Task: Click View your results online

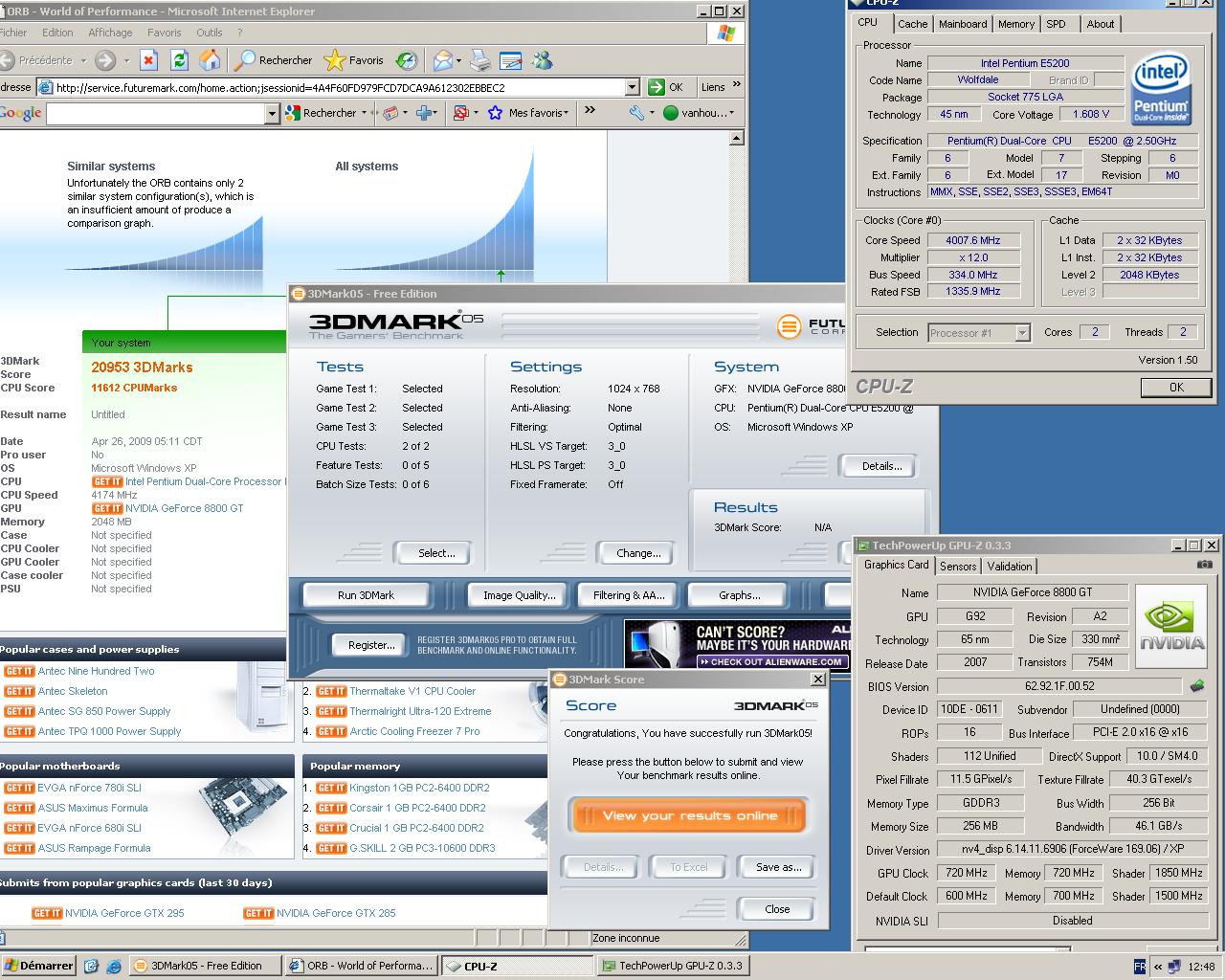Action: [689, 816]
